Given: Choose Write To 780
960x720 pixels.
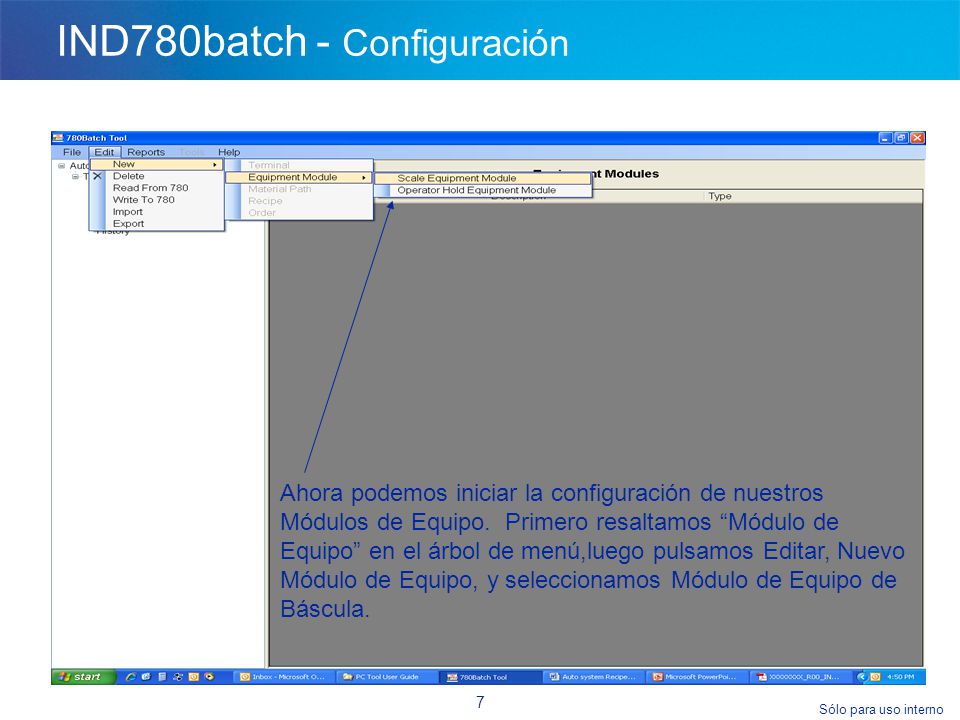Looking at the screenshot, I should coord(157,200).
